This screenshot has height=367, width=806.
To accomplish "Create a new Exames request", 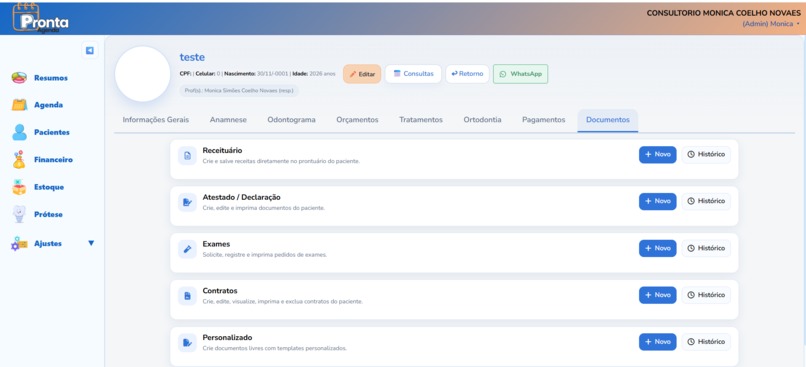I will [657, 248].
